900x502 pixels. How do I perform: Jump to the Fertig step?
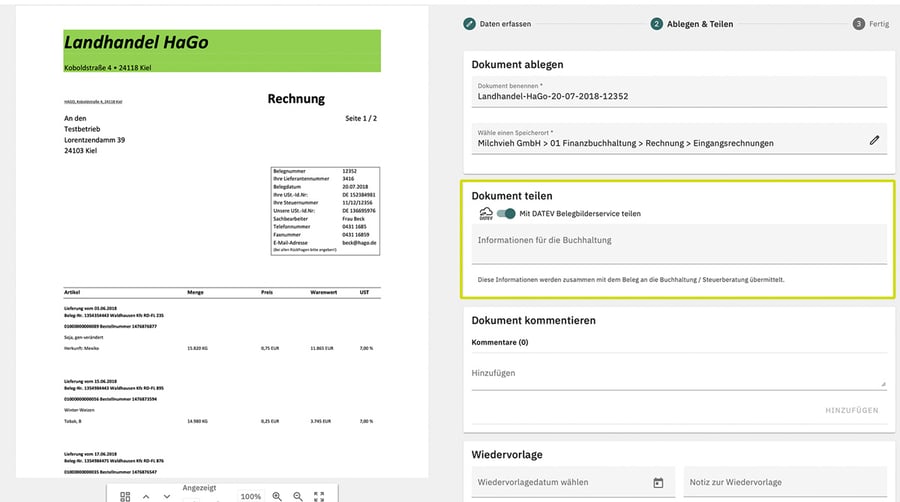[871, 24]
